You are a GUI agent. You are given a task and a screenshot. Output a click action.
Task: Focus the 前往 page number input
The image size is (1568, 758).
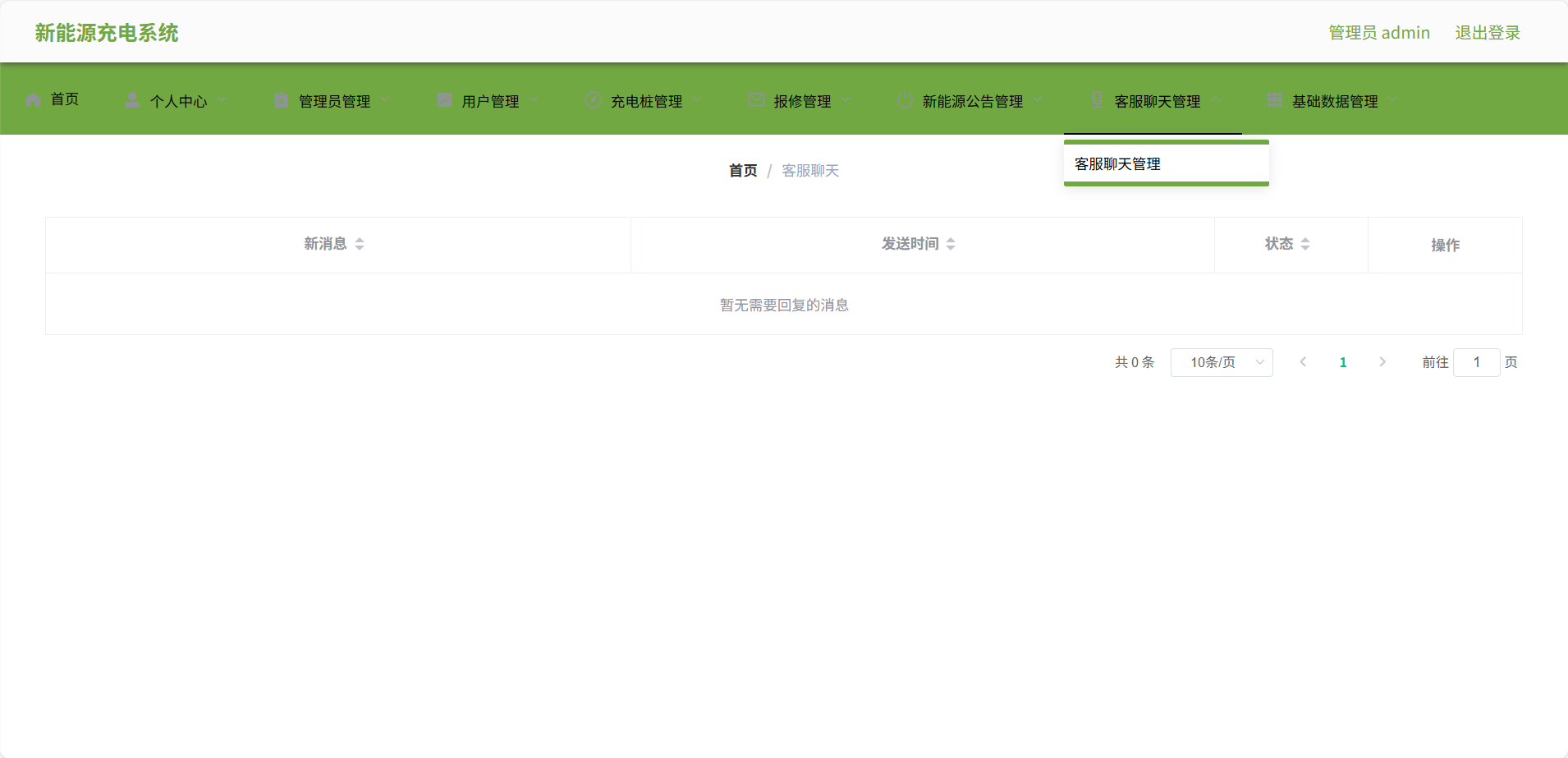pos(1476,362)
